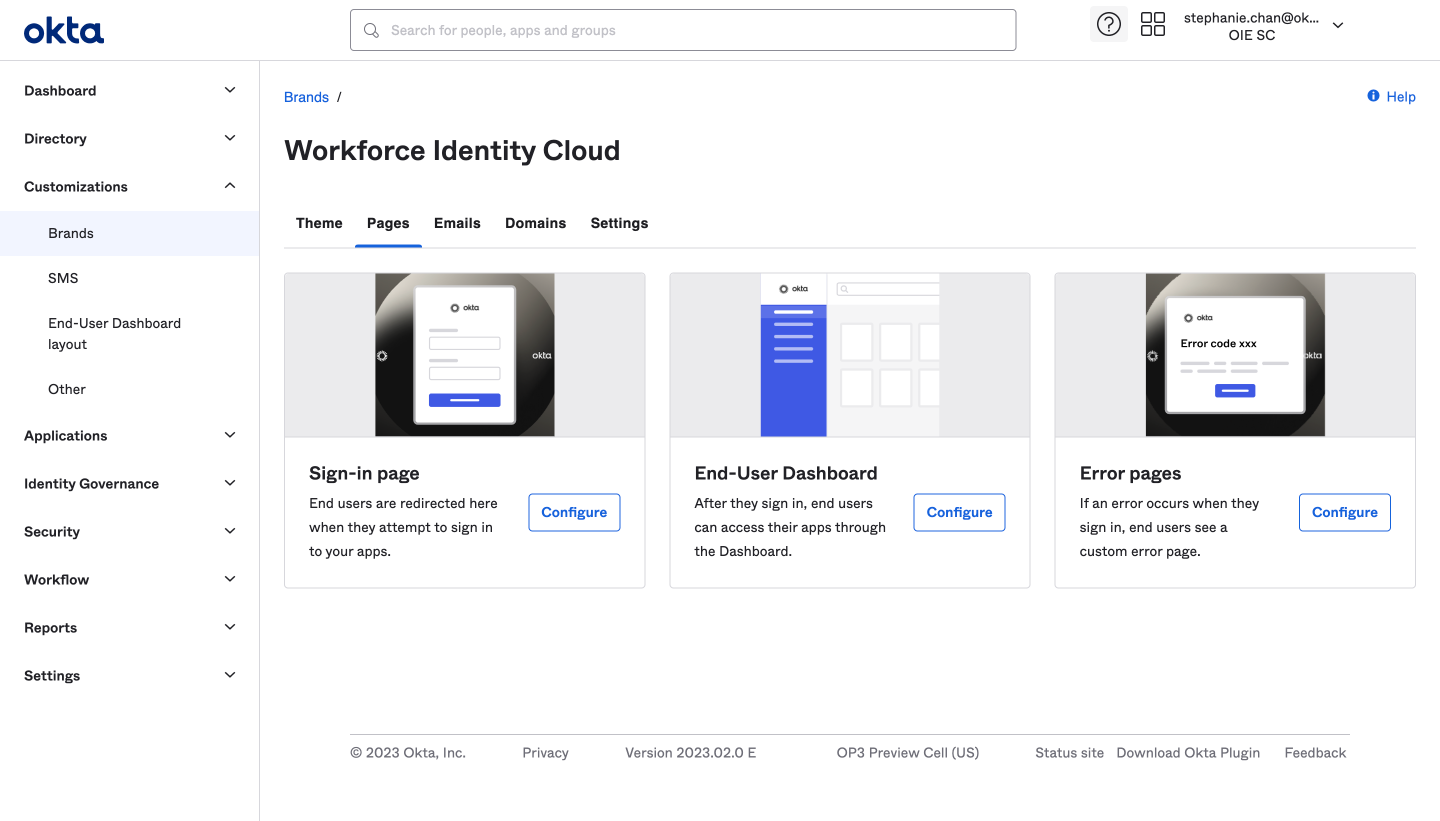Open the Status site link

click(1069, 753)
